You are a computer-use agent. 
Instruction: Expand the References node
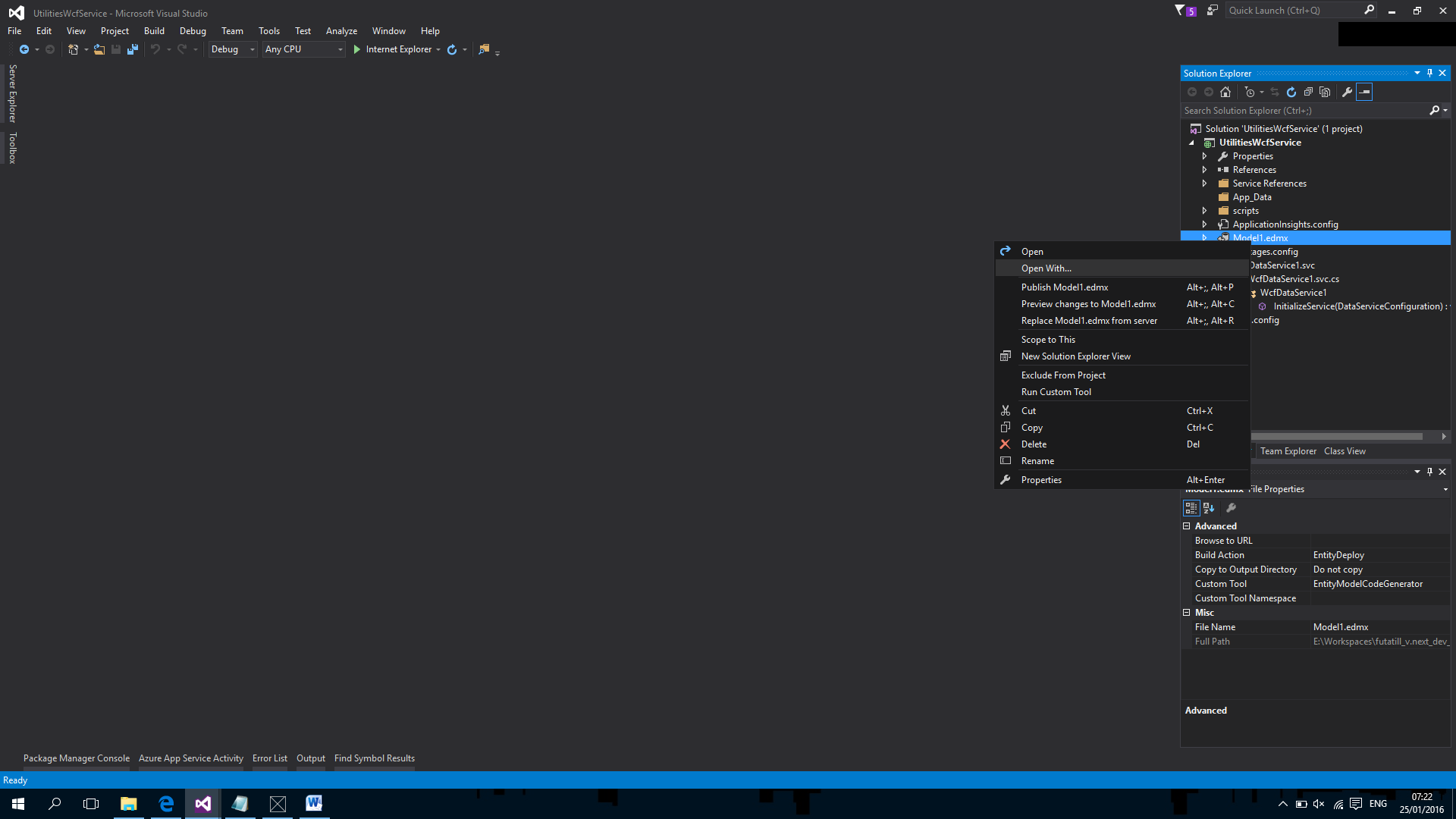pyautogui.click(x=1204, y=170)
